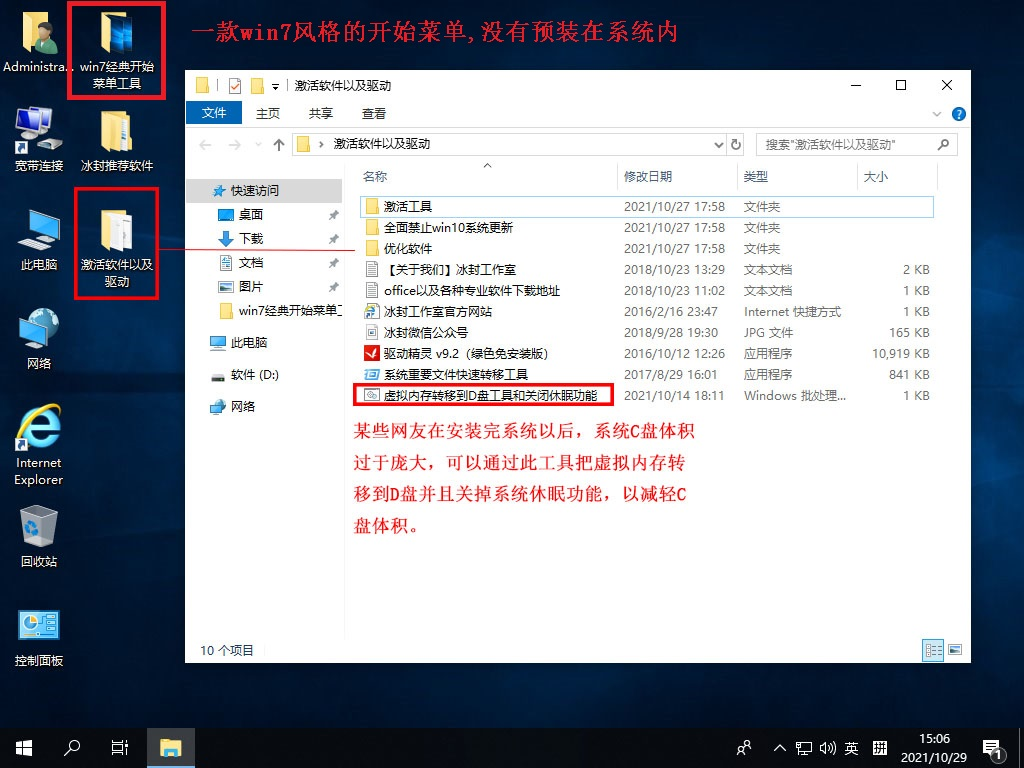Viewport: 1024px width, 768px height.
Task: Open the address bar history dropdown
Action: [x=718, y=144]
